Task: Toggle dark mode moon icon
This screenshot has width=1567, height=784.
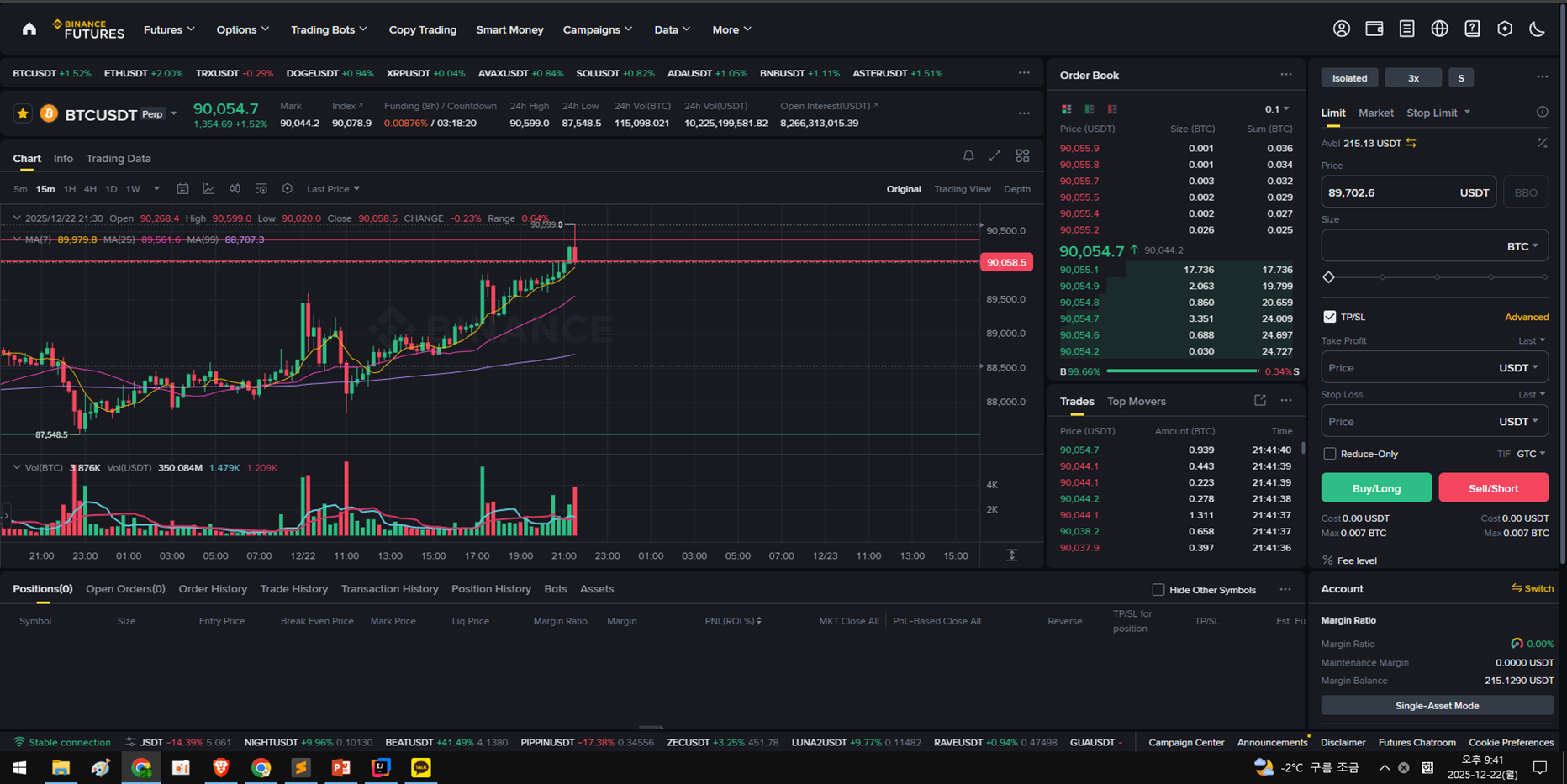Action: tap(1538, 29)
